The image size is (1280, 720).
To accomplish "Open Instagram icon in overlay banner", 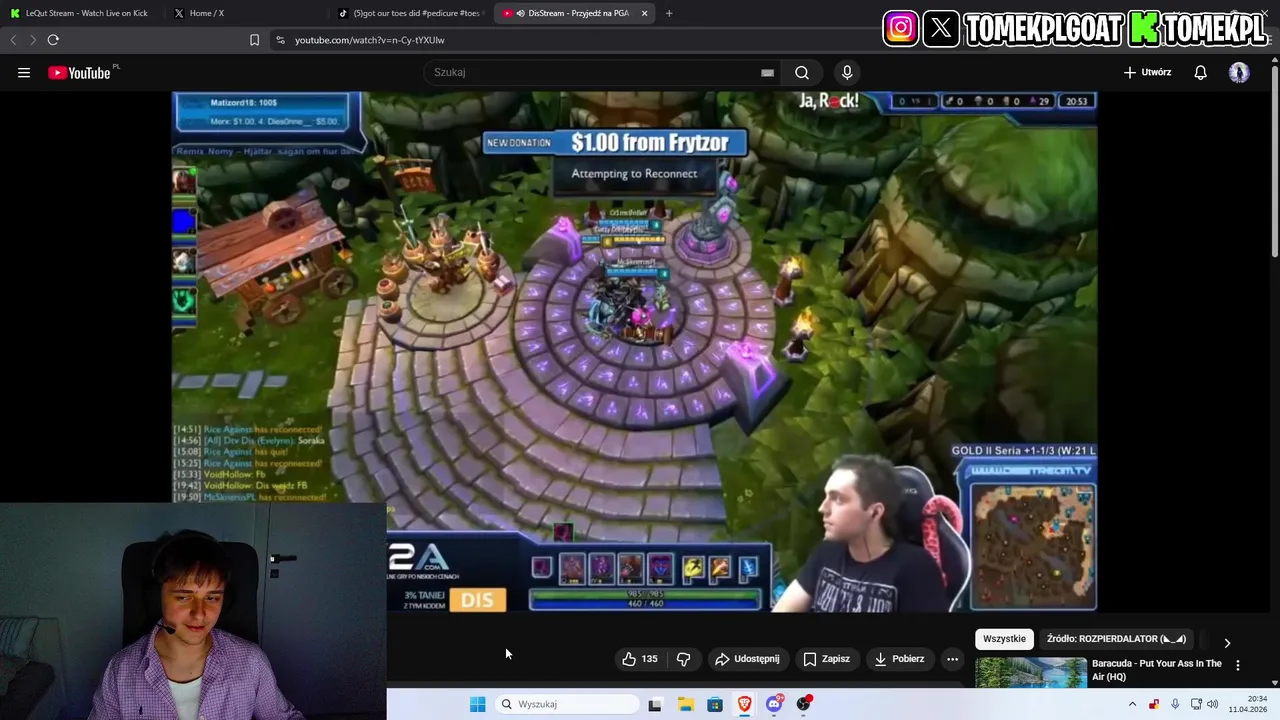I will click(900, 28).
